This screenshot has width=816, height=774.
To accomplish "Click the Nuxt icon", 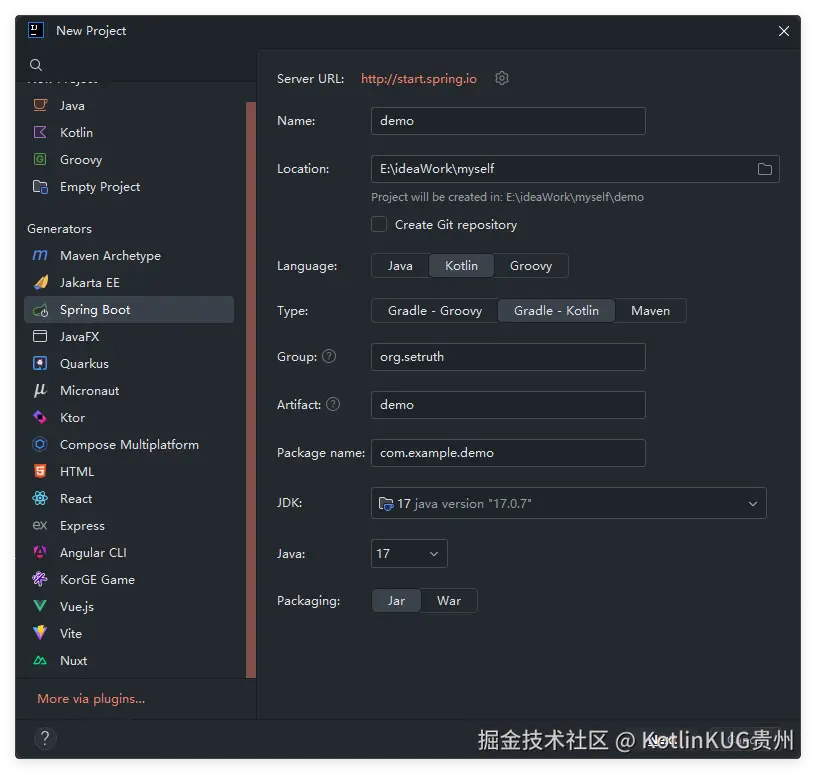I will pyautogui.click(x=40, y=661).
